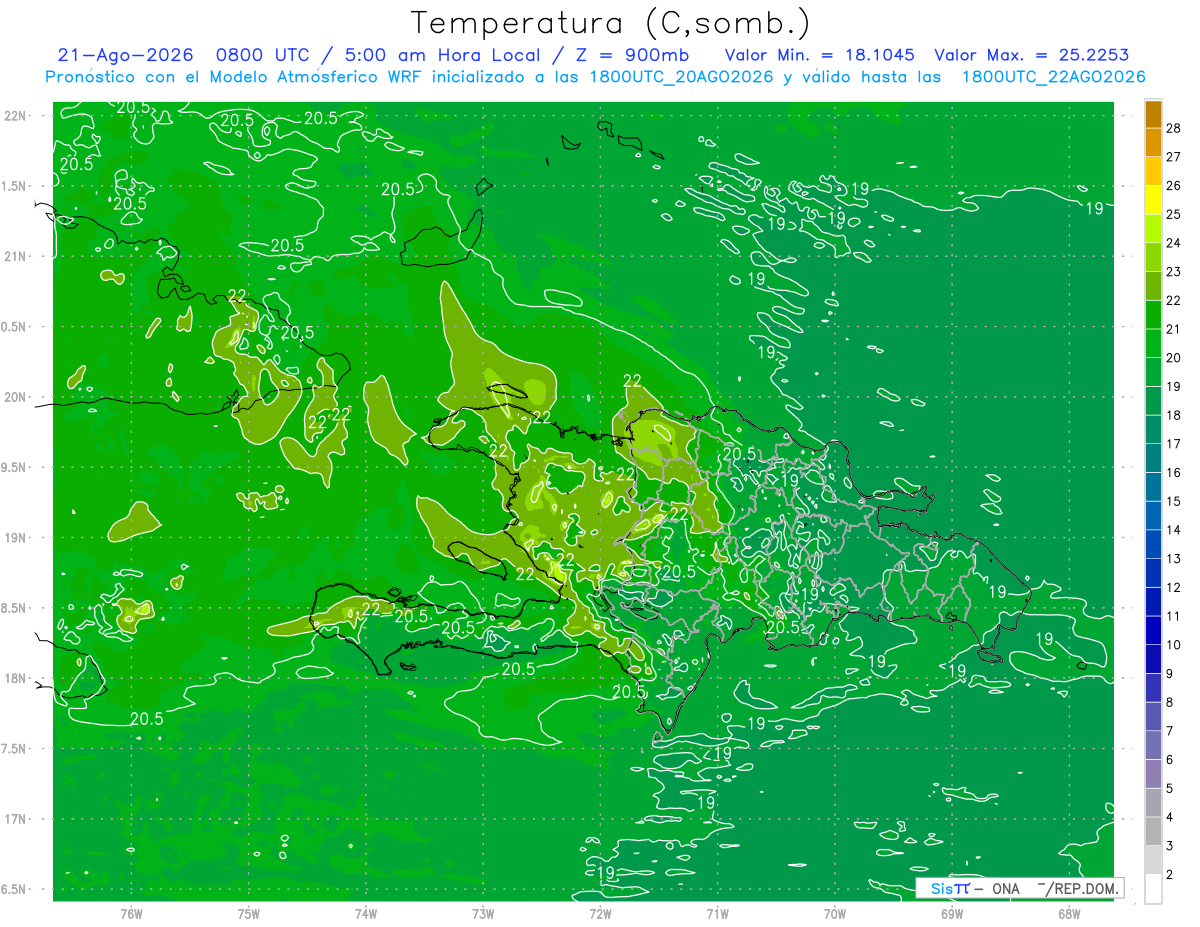Click latitude axis label "20N"
The width and height of the screenshot is (1200, 927).
(16, 397)
